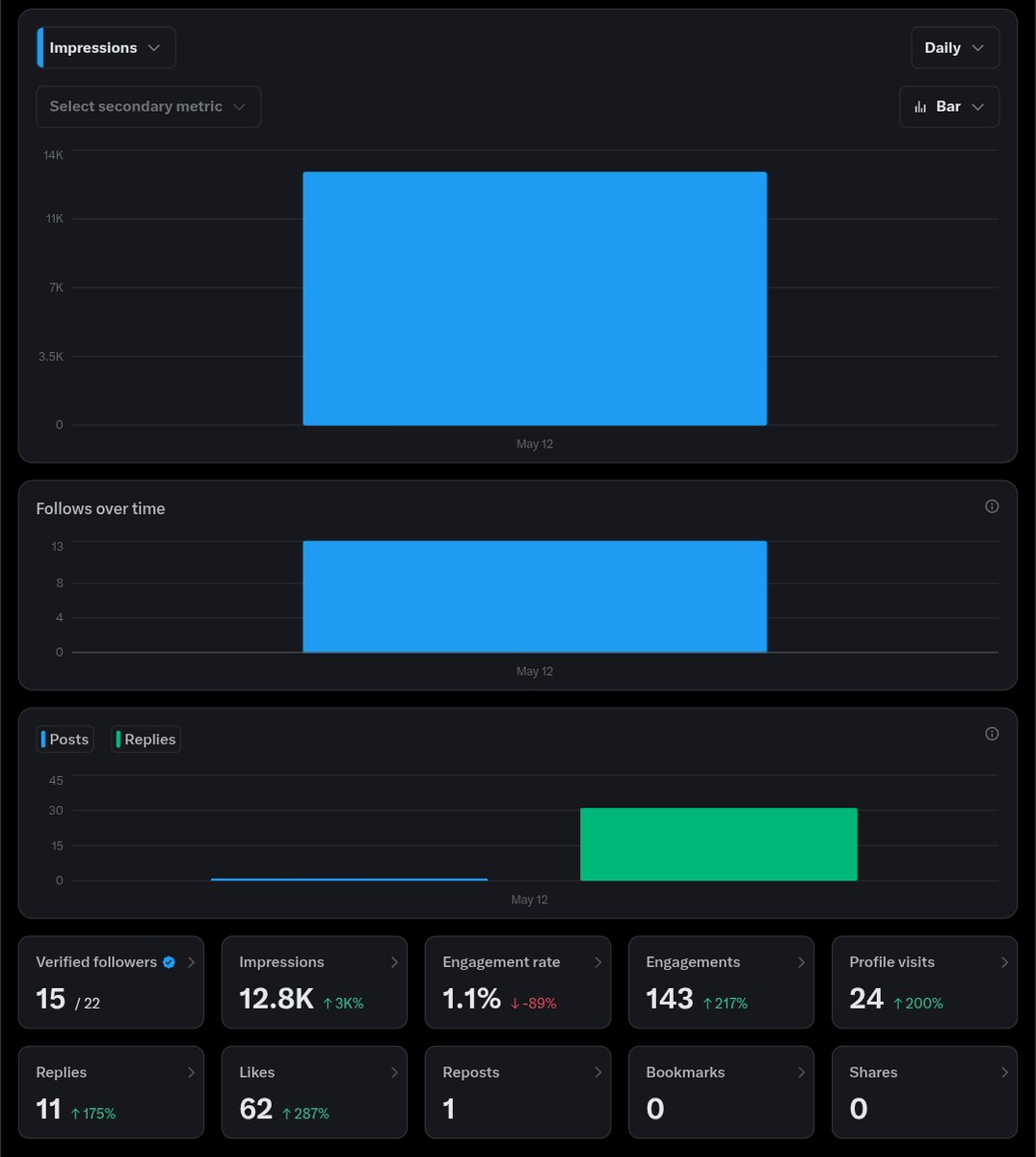
Task: Click the chevron arrow on Reposts card
Action: (598, 1072)
